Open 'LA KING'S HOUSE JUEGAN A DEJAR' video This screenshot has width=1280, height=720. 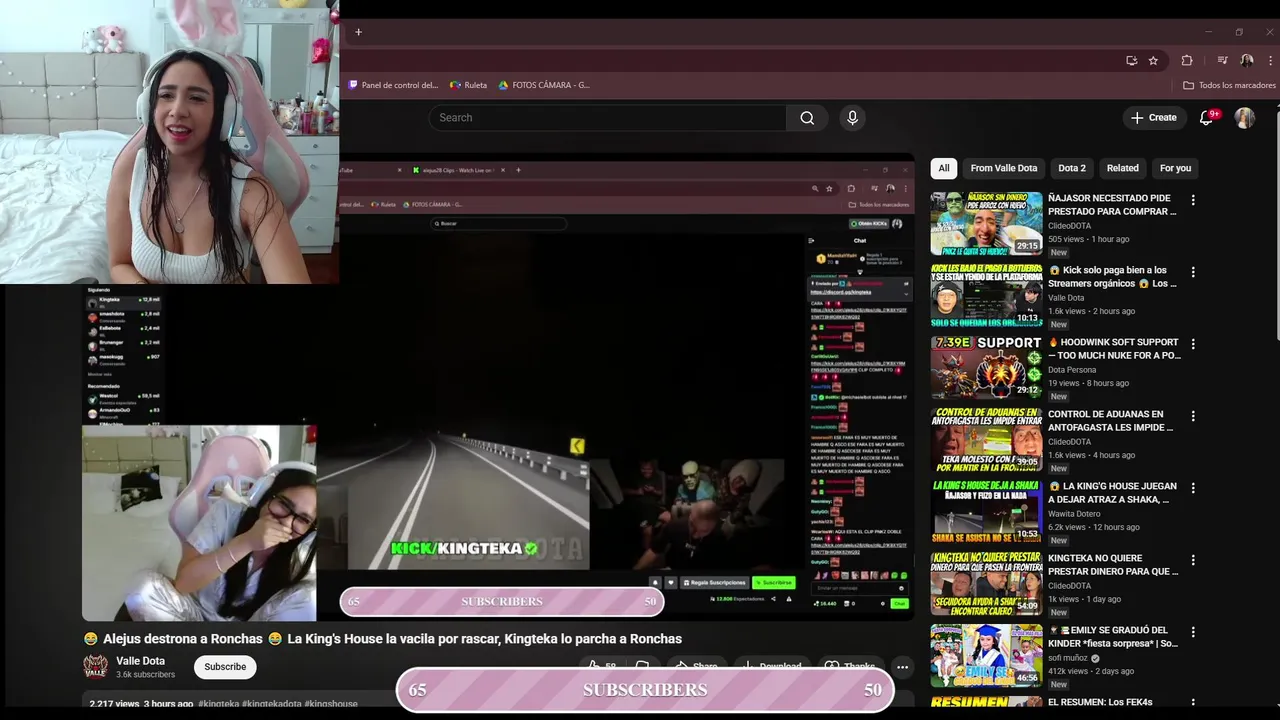click(x=986, y=512)
